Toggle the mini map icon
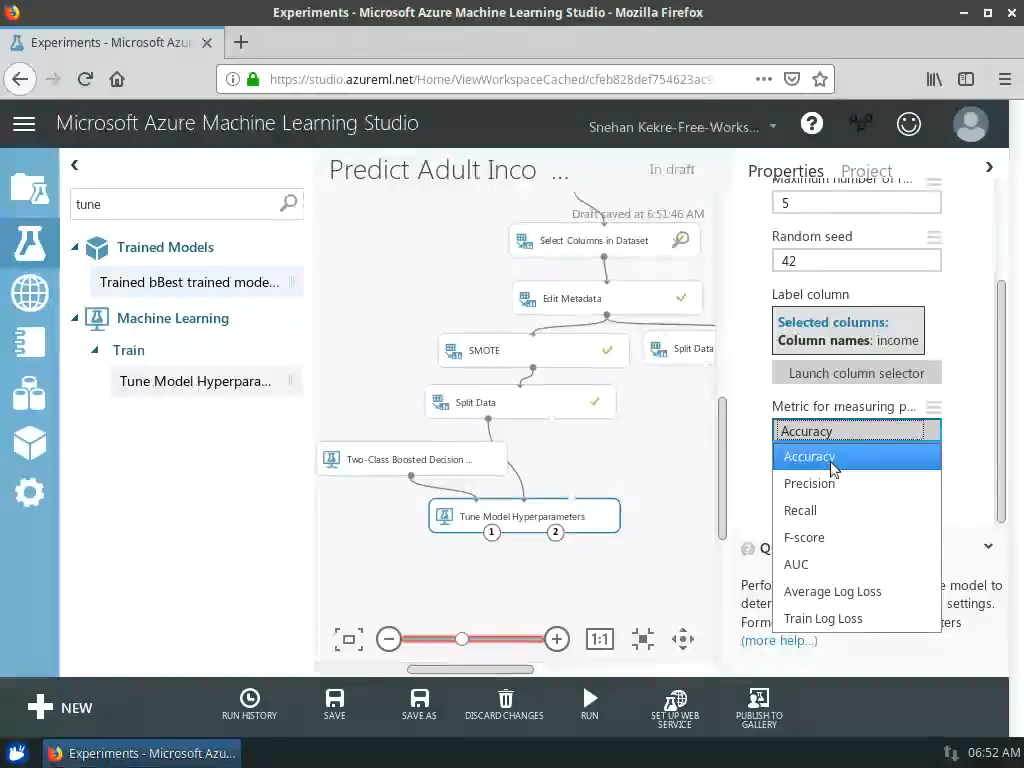This screenshot has height=768, width=1024. pos(348,639)
